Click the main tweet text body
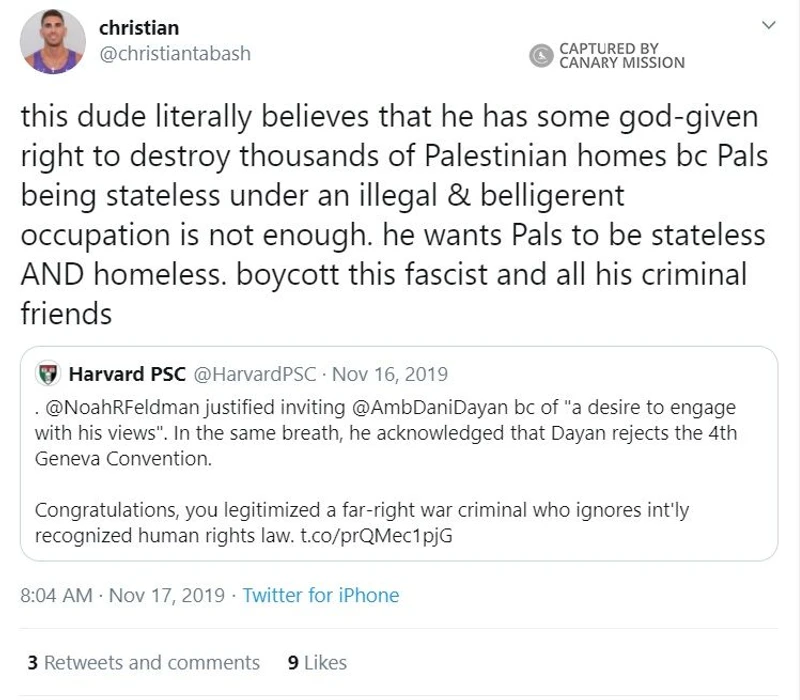Image resolution: width=800 pixels, height=700 pixels. click(394, 214)
